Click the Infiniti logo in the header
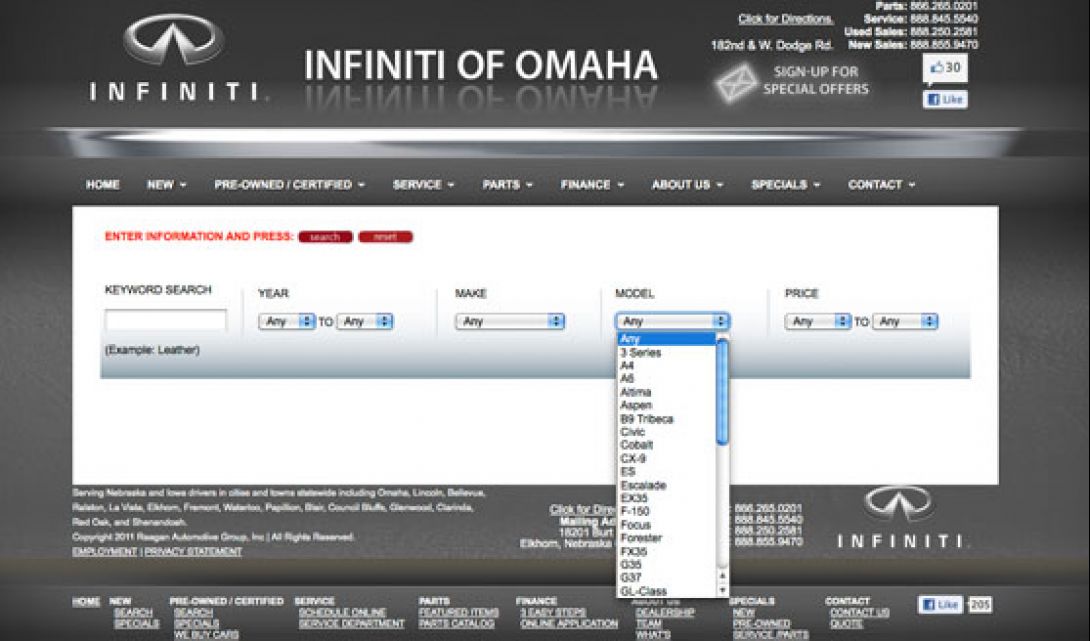 tap(174, 58)
